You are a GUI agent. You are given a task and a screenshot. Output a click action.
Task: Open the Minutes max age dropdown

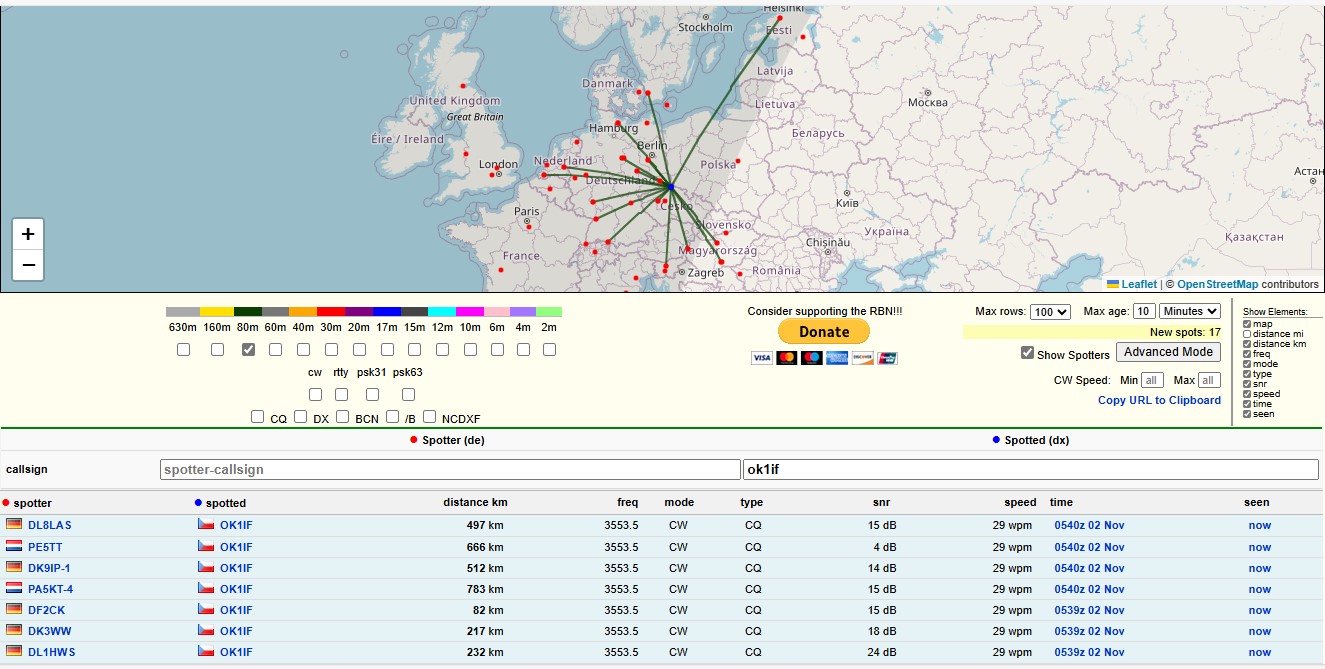(1189, 312)
